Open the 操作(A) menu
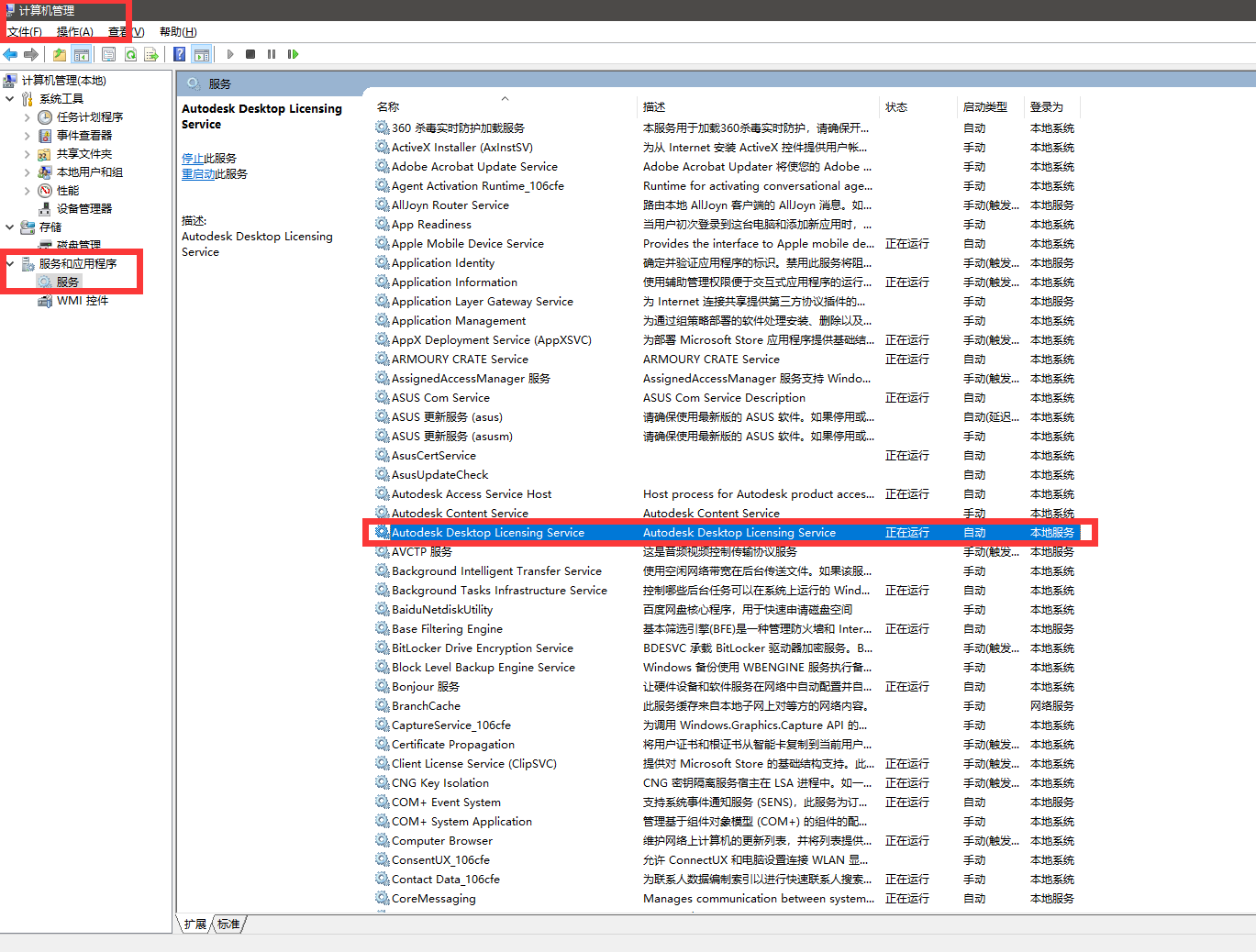The height and width of the screenshot is (952, 1256). pyautogui.click(x=75, y=32)
